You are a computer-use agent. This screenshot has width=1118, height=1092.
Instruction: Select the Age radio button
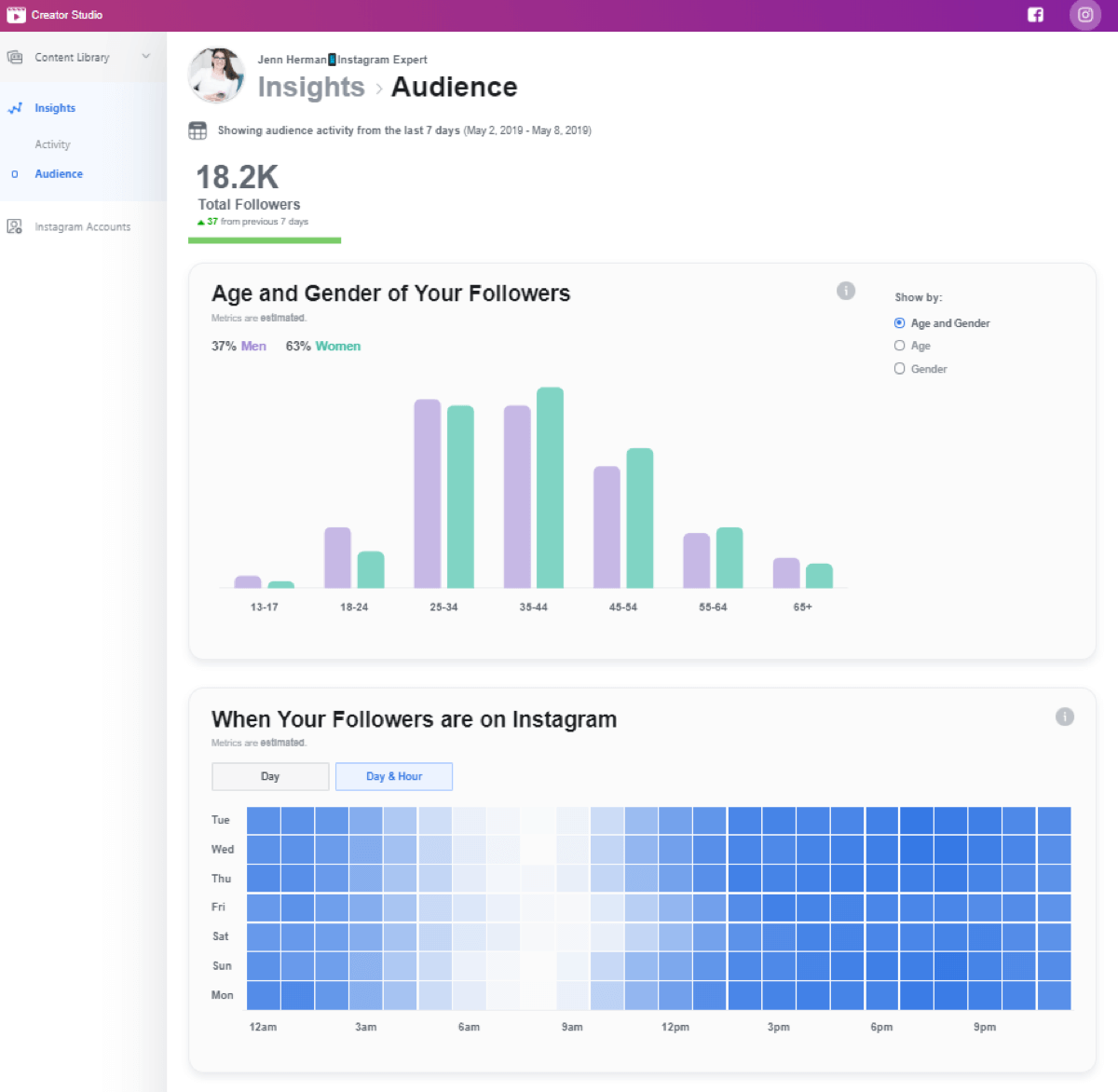coord(899,346)
